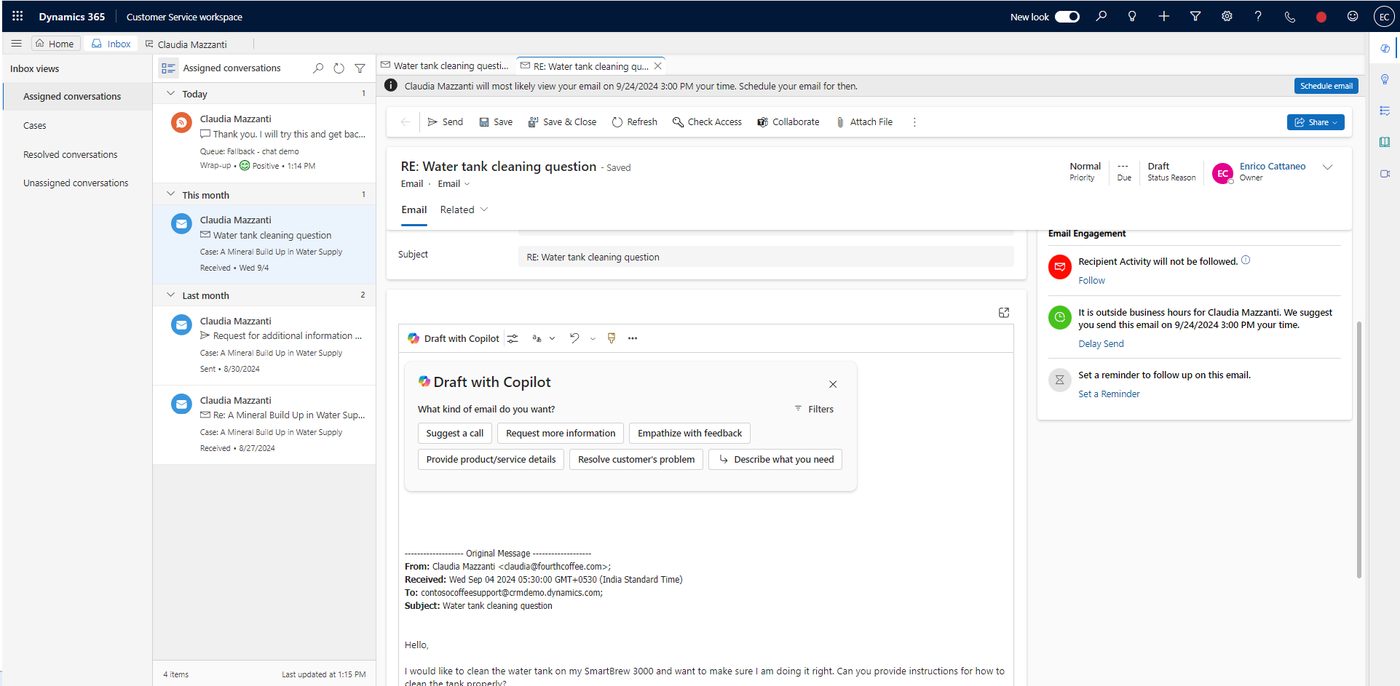Viewport: 1400px width, 686px height.
Task: Open the Share dropdown button
Action: tap(1316, 122)
